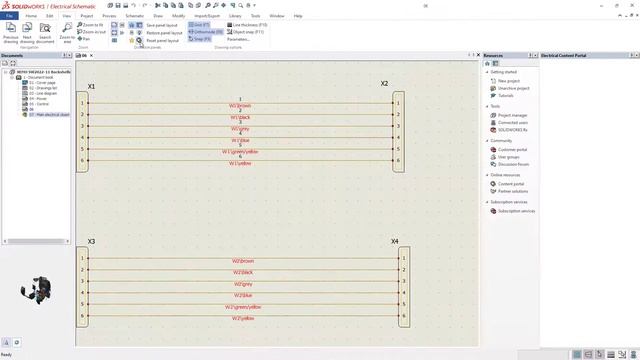Image resolution: width=640 pixels, height=360 pixels.
Task: Click Zoom to fit
Action: (90, 25)
